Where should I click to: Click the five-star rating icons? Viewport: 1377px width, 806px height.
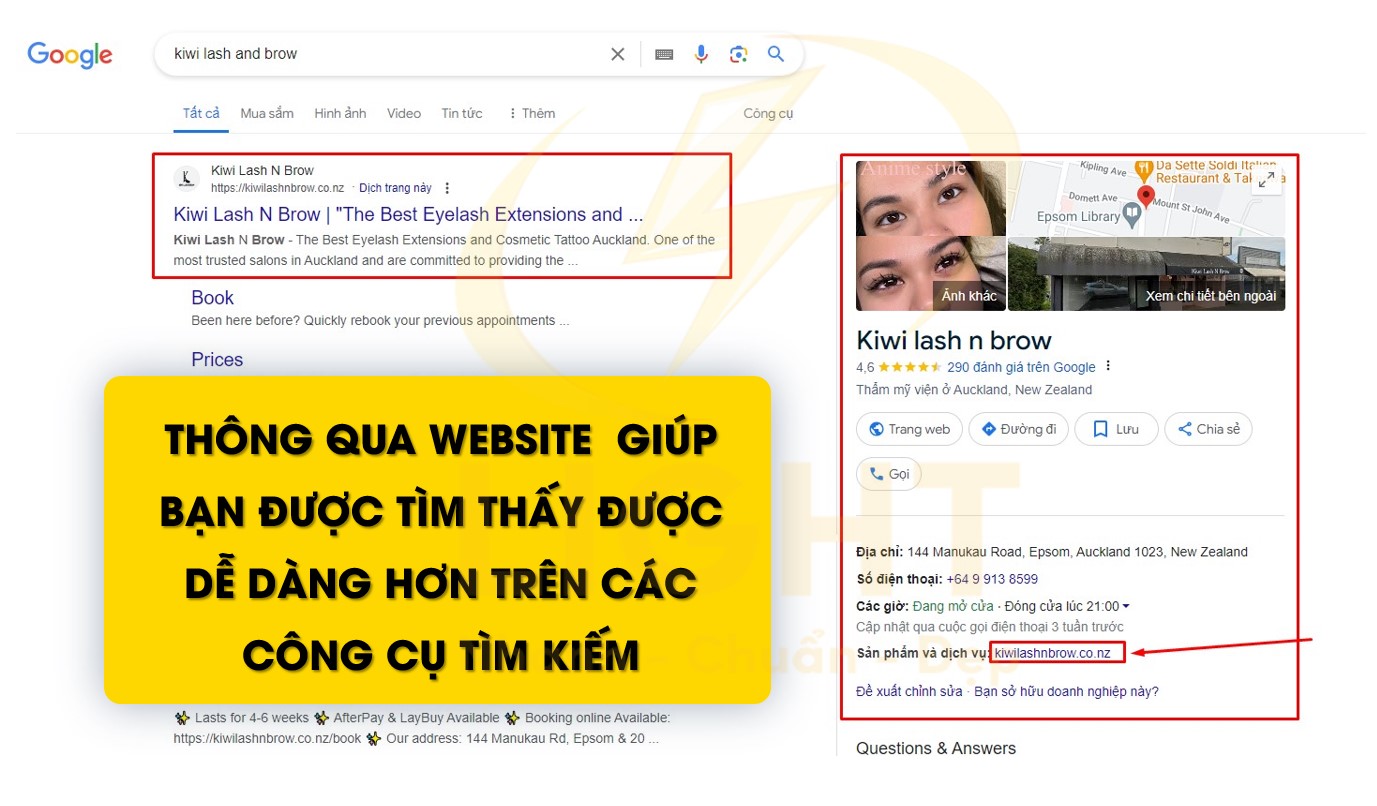(x=910, y=367)
